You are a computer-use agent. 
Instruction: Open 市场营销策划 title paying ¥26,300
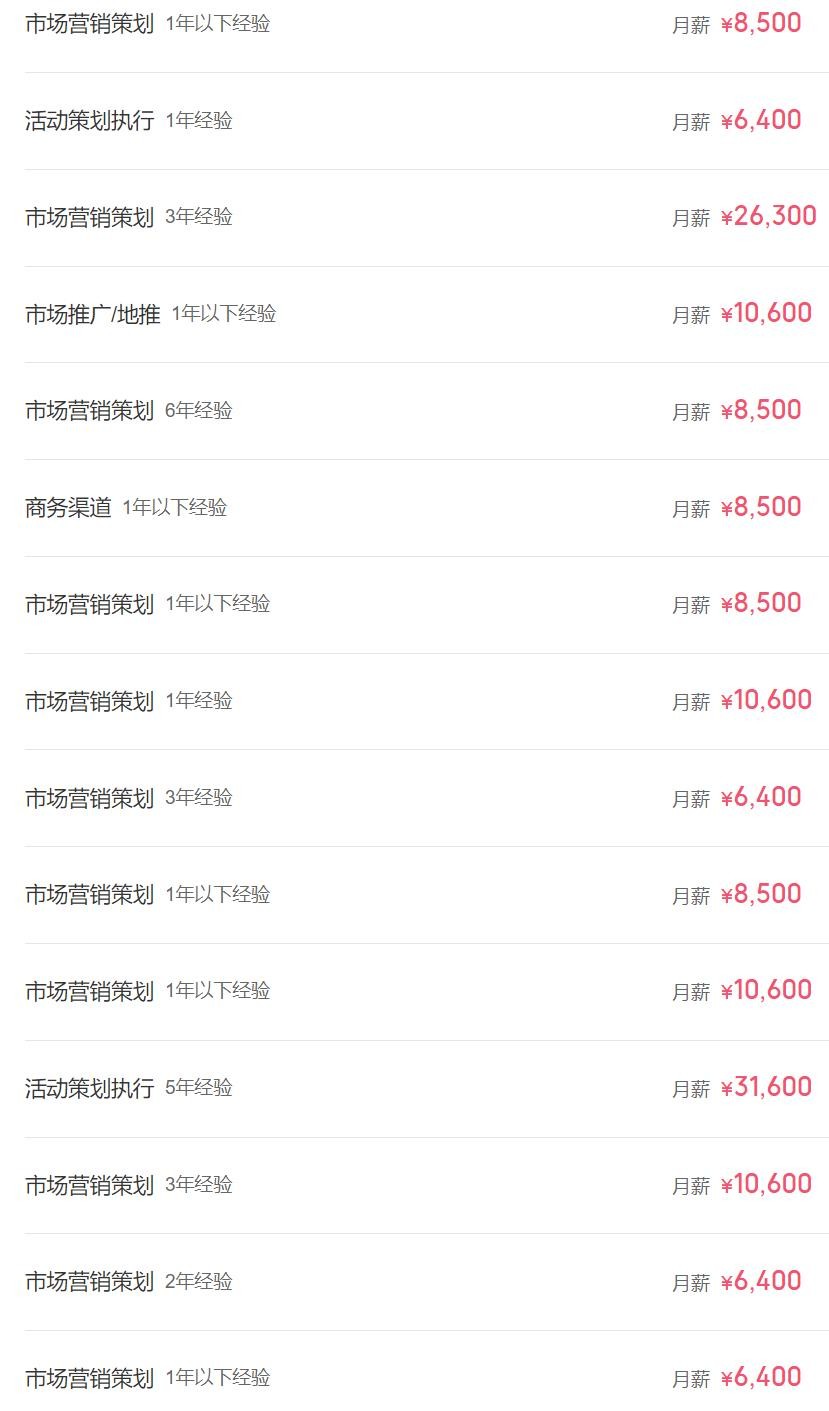(89, 217)
